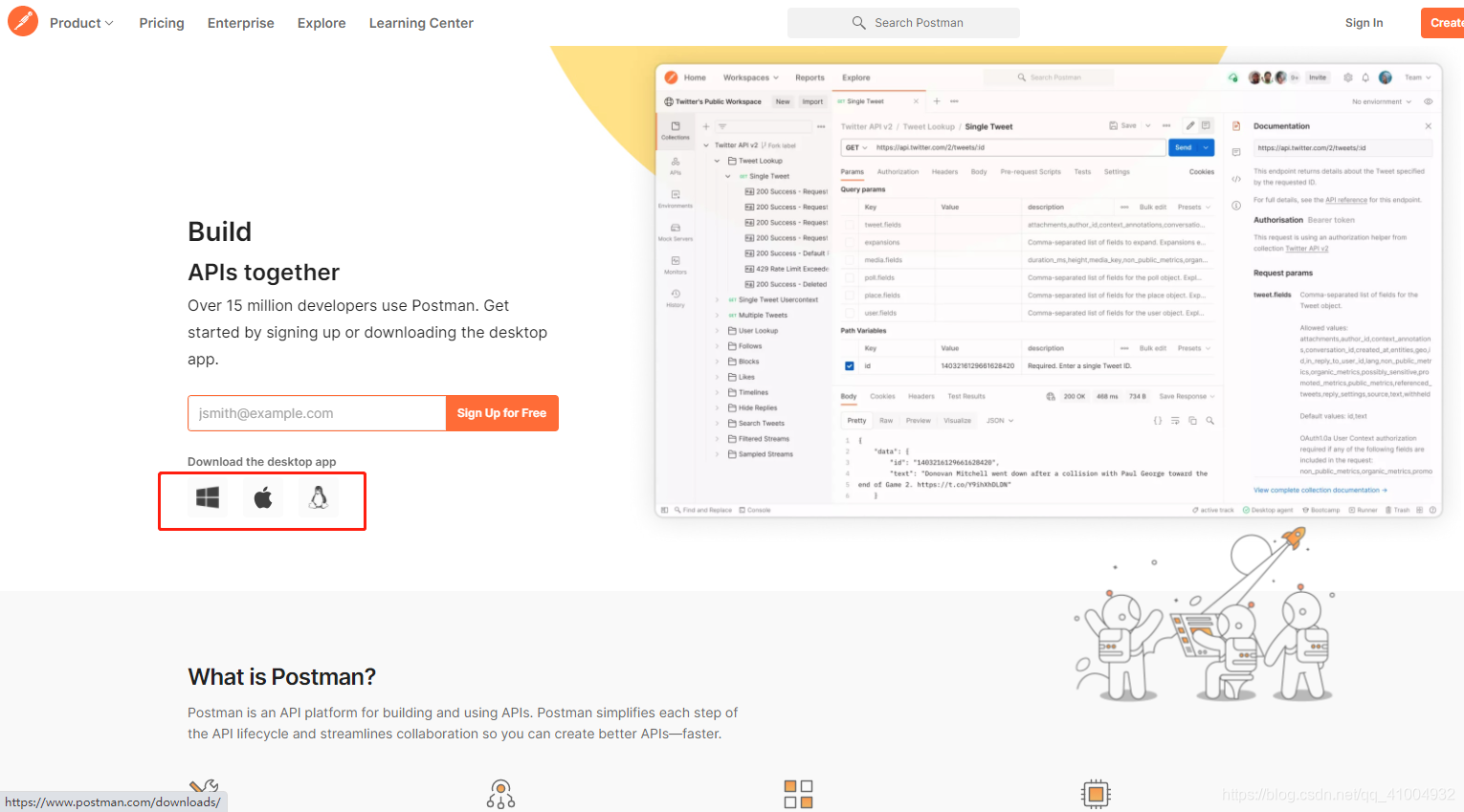Image resolution: width=1464 pixels, height=812 pixels.
Task: Open the Workspaces dropdown in the app preview
Action: 751,77
